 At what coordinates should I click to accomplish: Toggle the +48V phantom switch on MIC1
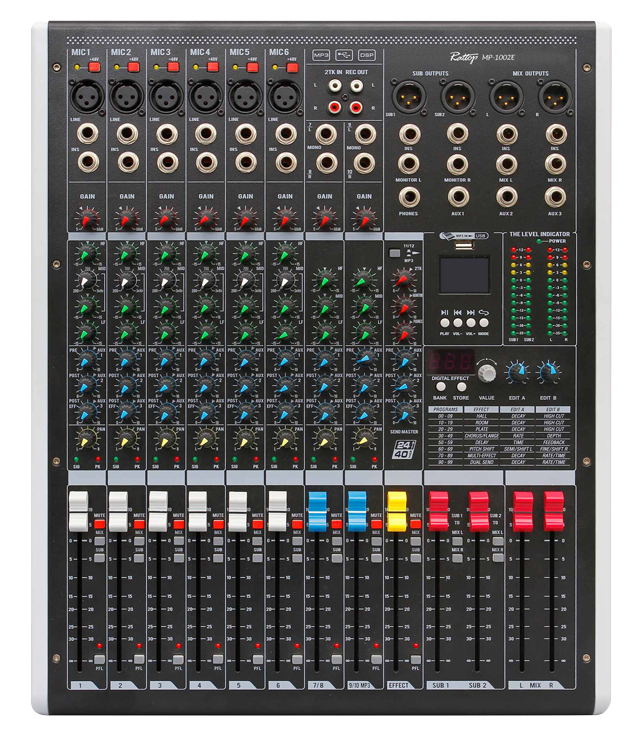[x=94, y=67]
